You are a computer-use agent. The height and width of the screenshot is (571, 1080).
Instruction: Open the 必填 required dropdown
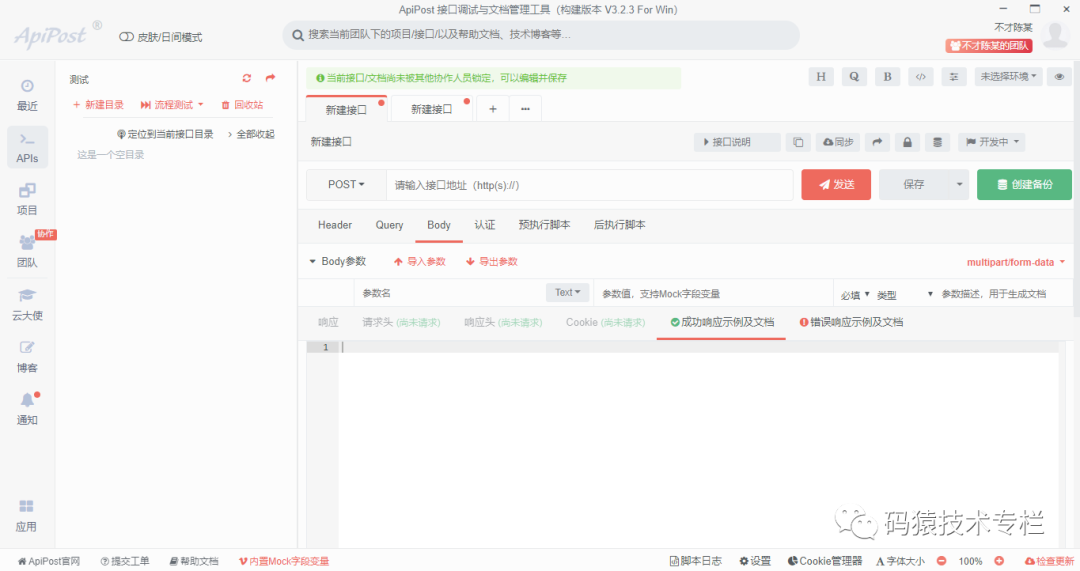click(x=855, y=294)
